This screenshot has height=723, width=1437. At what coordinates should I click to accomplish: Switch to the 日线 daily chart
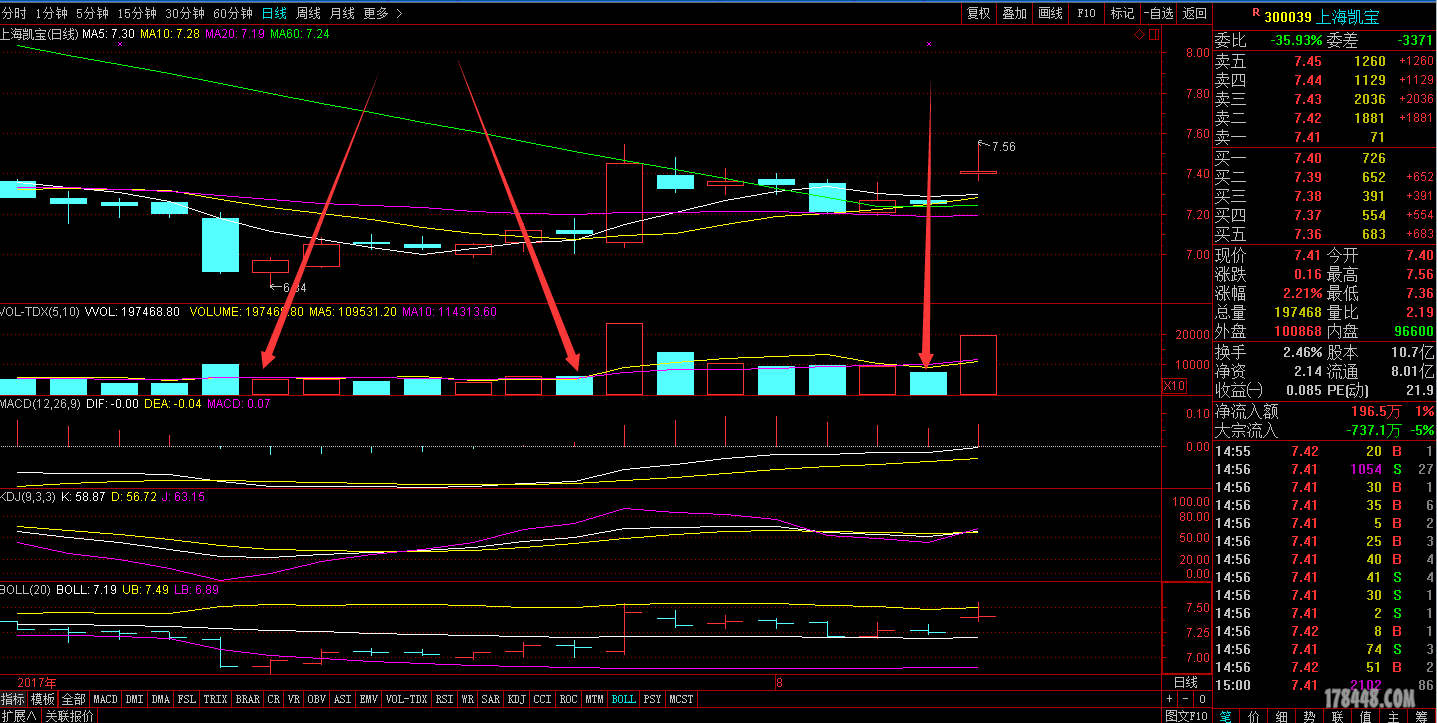coord(274,13)
